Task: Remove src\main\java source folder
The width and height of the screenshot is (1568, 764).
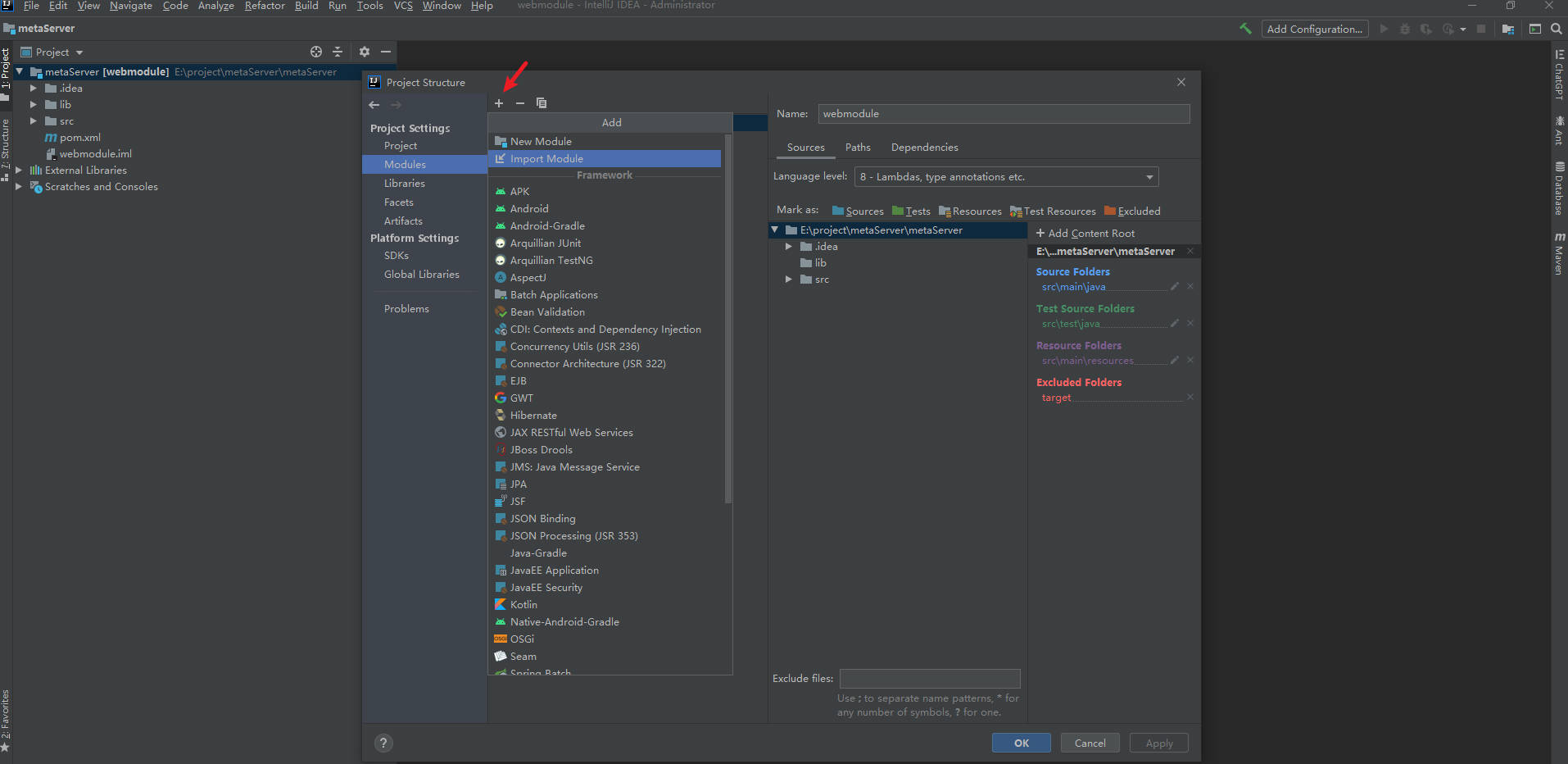Action: (x=1190, y=286)
